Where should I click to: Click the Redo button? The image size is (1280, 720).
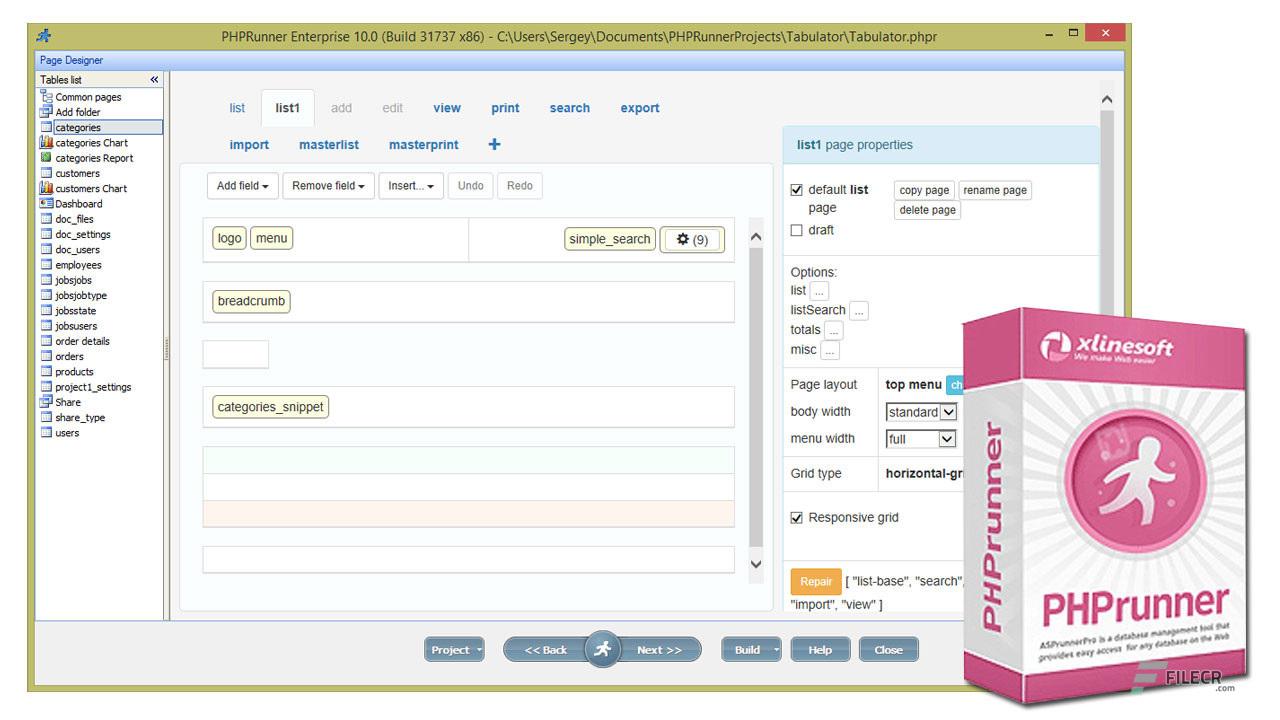pyautogui.click(x=520, y=186)
